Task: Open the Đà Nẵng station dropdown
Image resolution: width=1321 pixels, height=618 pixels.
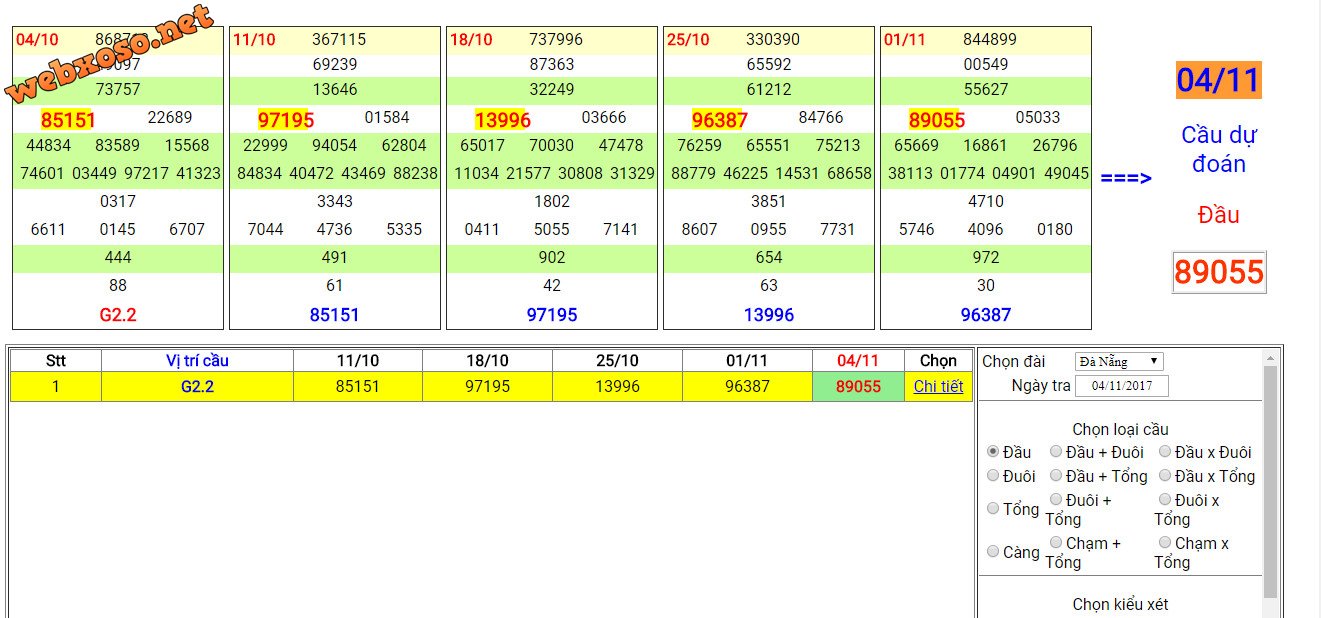Action: click(x=1119, y=361)
